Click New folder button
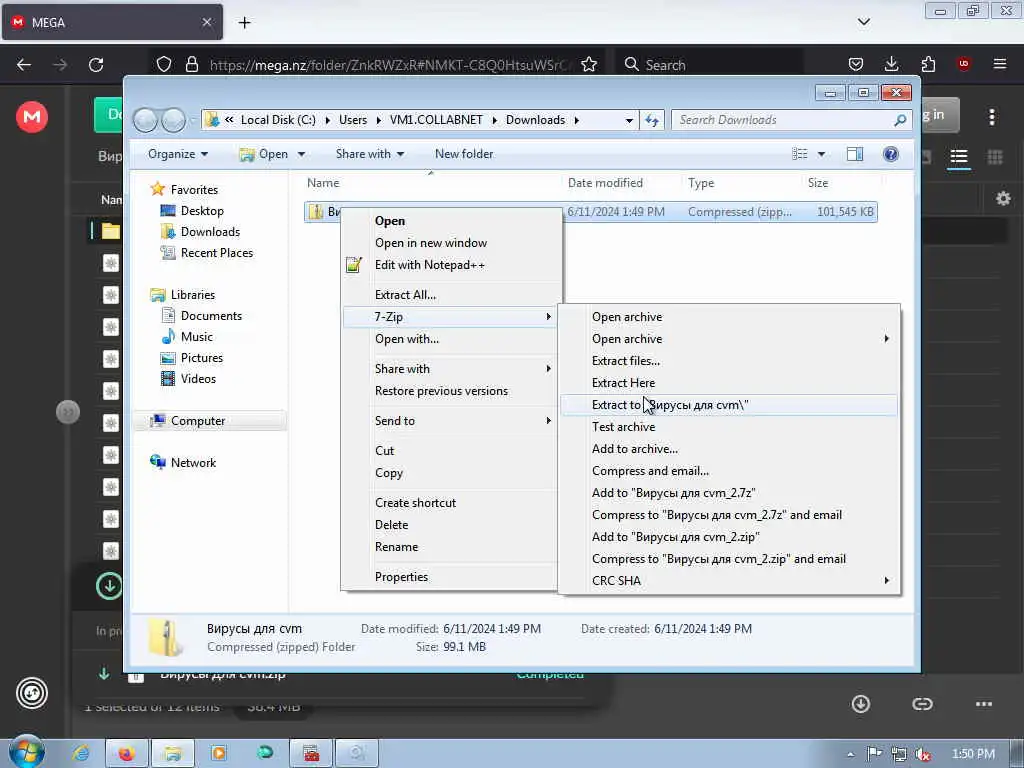Image resolution: width=1024 pixels, height=768 pixels. [464, 154]
